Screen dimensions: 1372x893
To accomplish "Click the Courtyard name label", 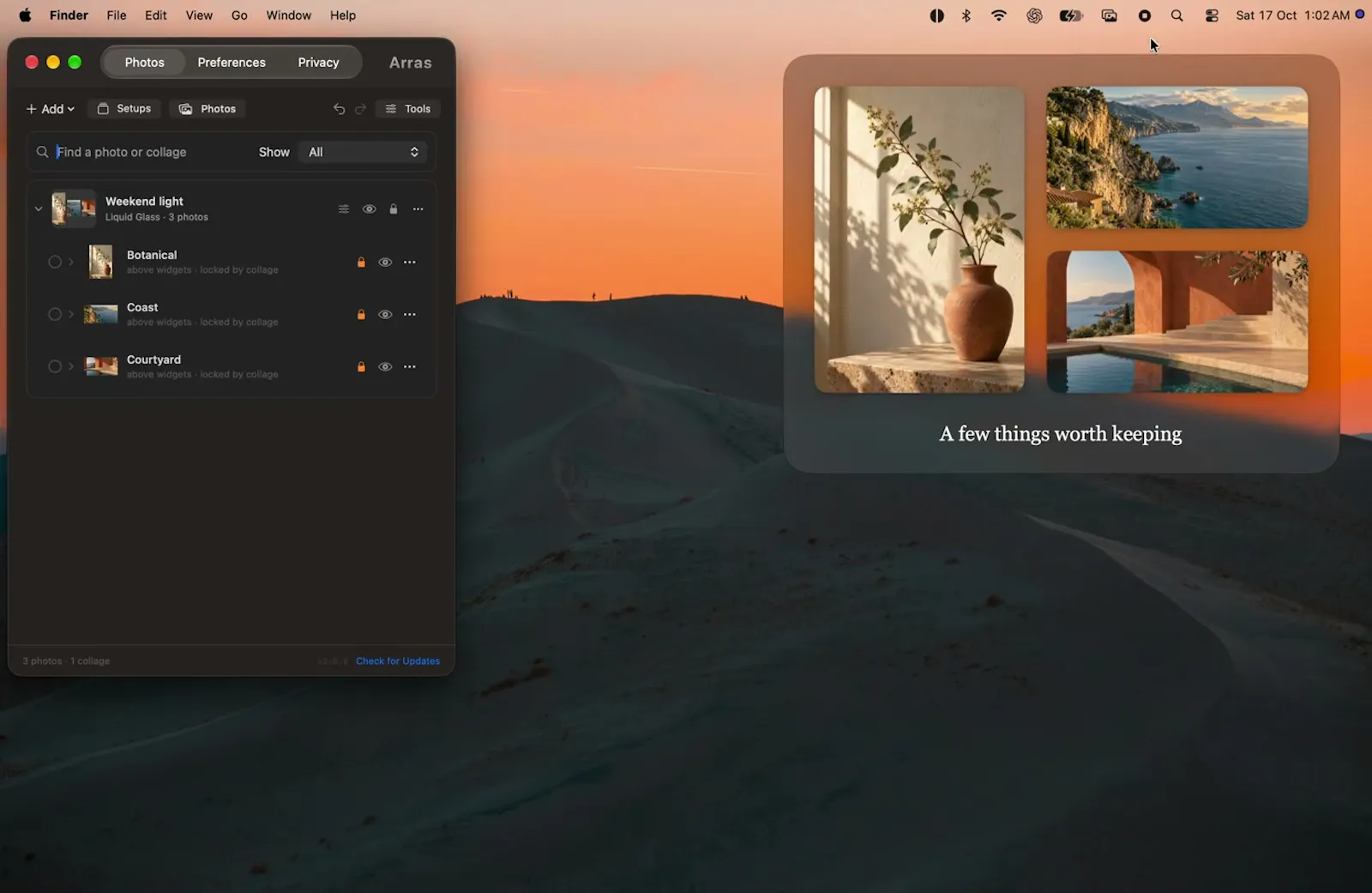I will 153,359.
